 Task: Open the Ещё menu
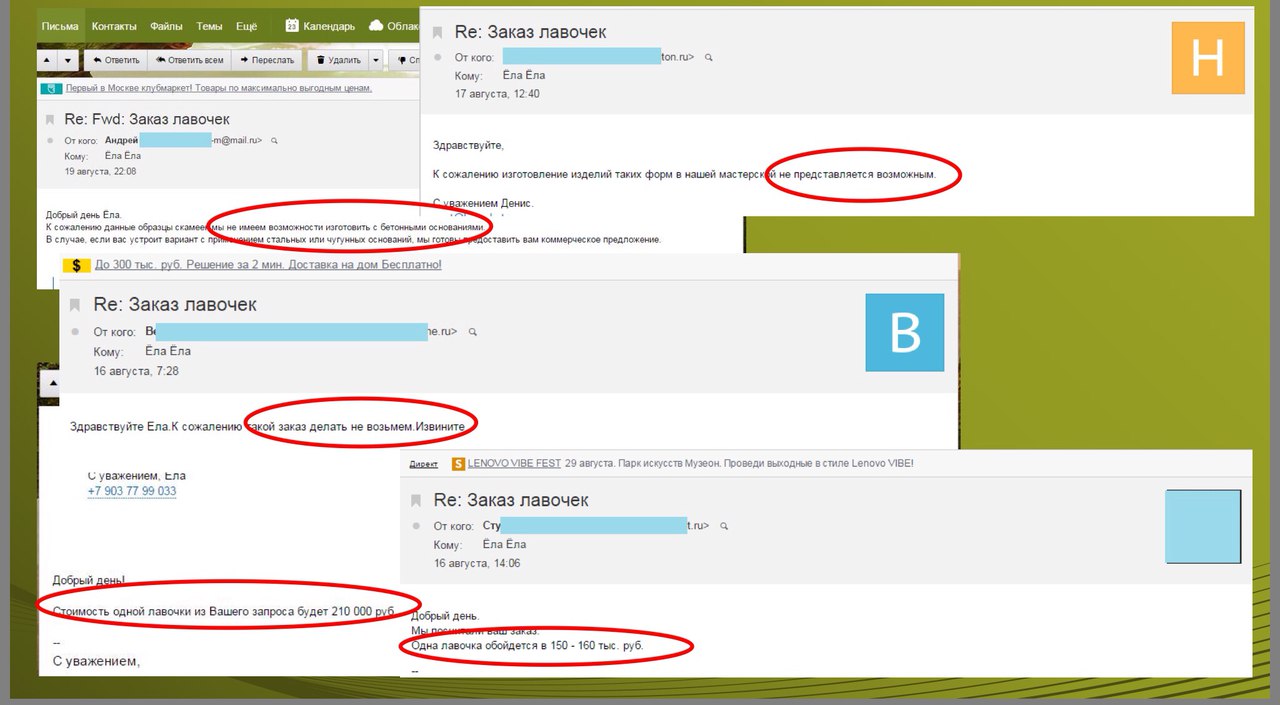pyautogui.click(x=247, y=26)
